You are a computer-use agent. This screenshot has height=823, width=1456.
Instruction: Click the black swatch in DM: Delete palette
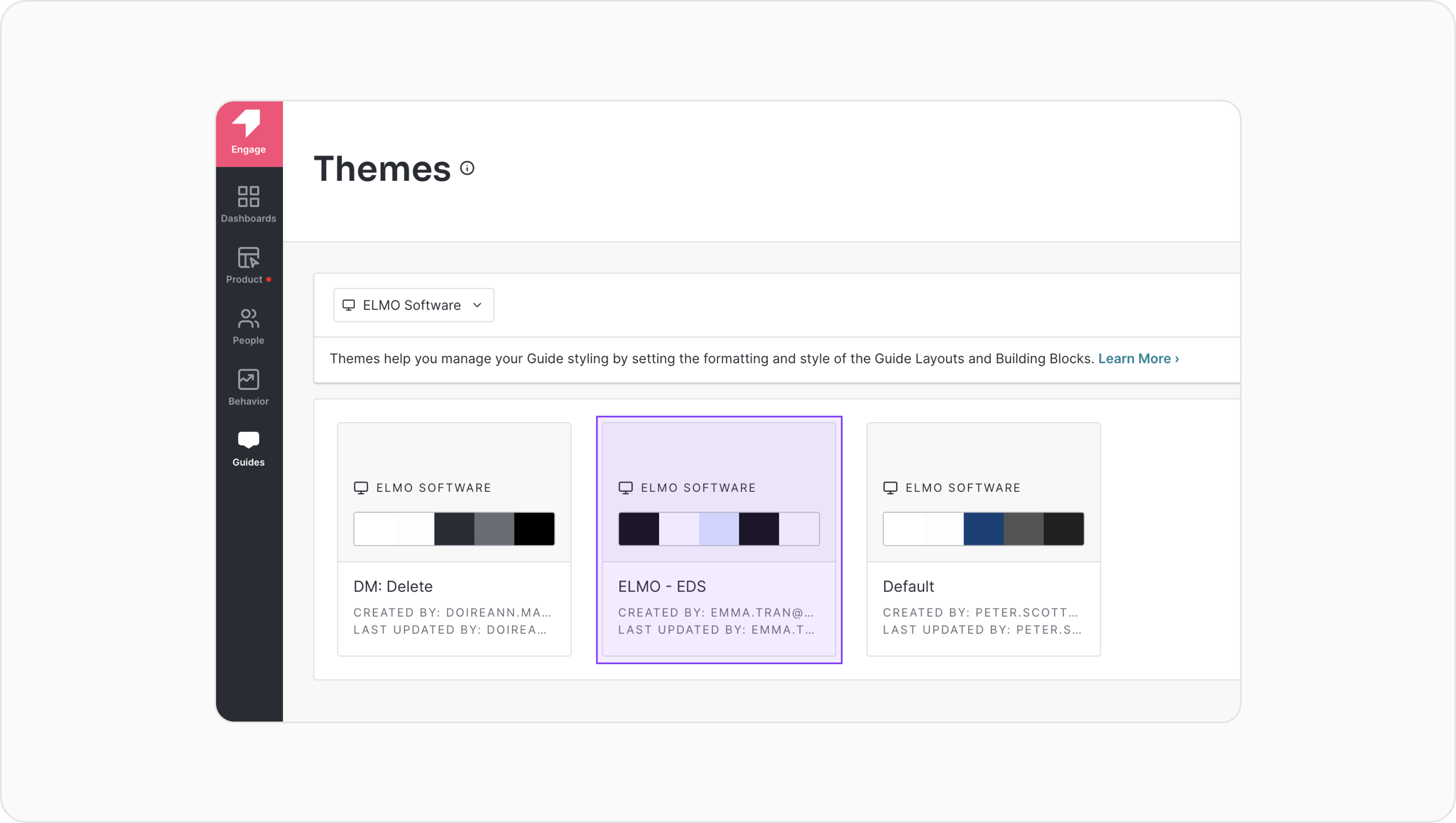tap(534, 528)
